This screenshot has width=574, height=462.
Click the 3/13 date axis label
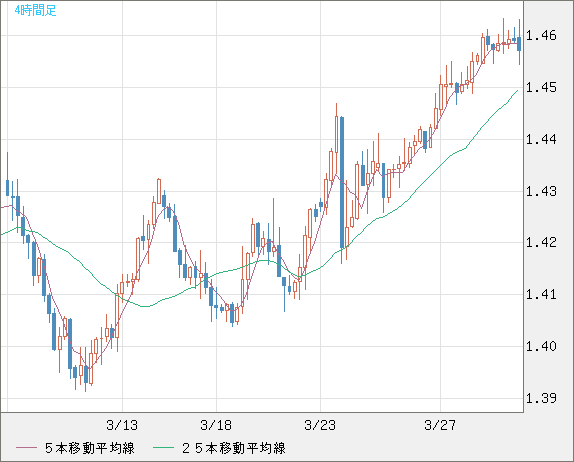[x=122, y=425]
